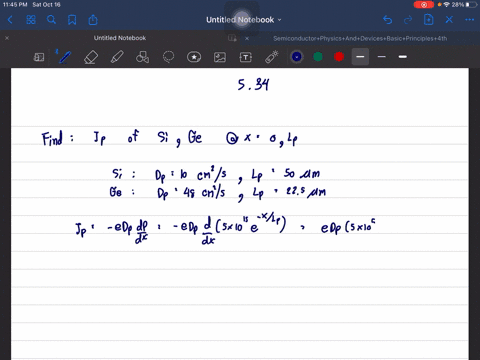Open the split view icon beside tab
Viewport: 480px width, 360px height.
[232, 38]
